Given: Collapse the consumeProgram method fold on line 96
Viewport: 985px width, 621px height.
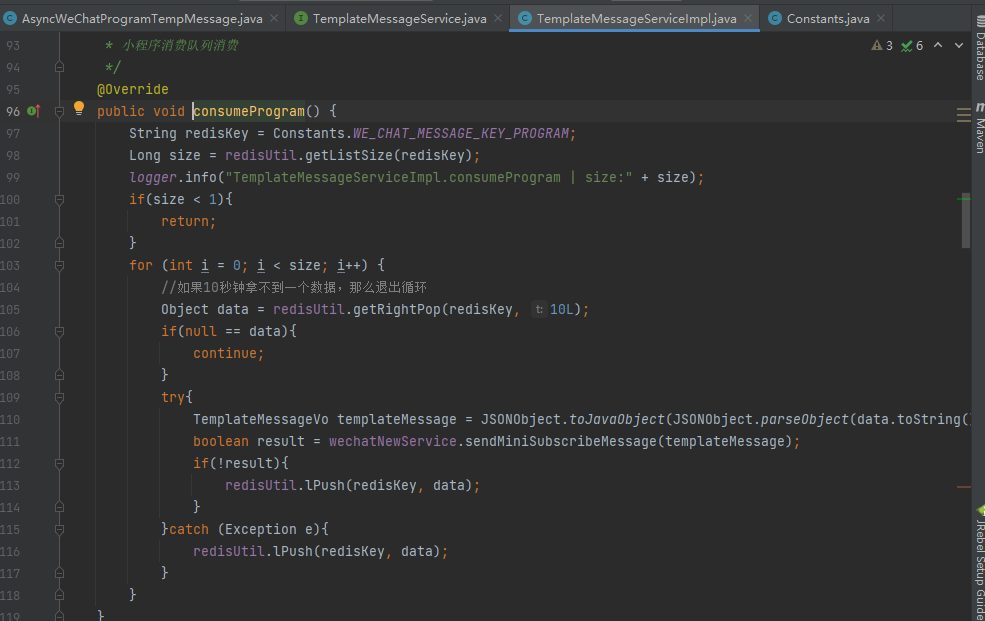Looking at the screenshot, I should click(59, 112).
